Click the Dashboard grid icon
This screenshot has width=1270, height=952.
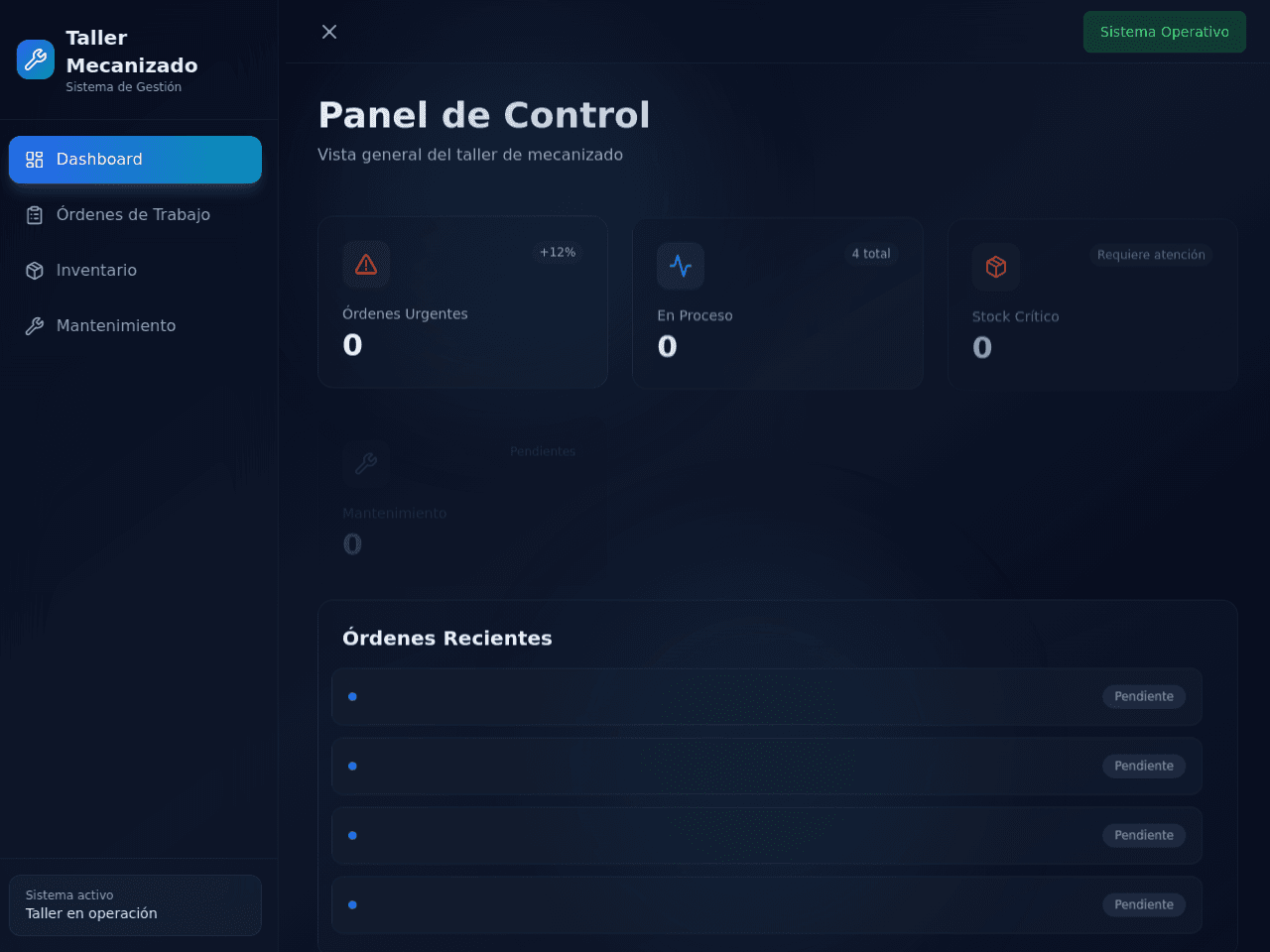(35, 160)
